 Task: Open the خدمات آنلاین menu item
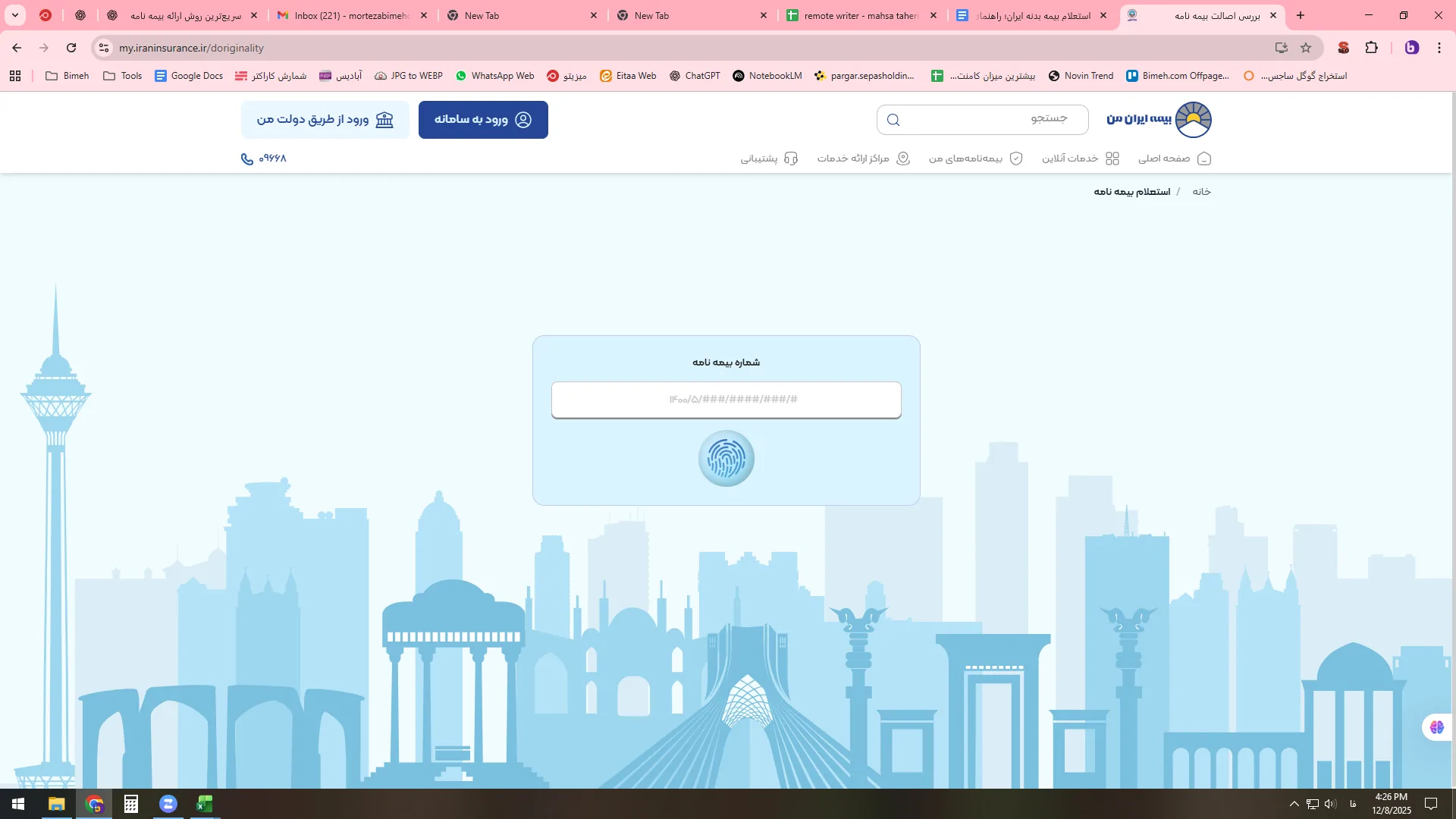(1080, 158)
